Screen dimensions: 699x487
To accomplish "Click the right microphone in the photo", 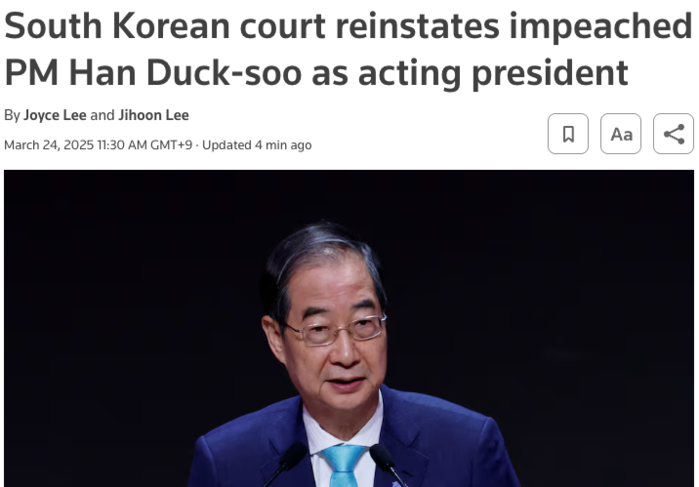I will (x=387, y=465).
